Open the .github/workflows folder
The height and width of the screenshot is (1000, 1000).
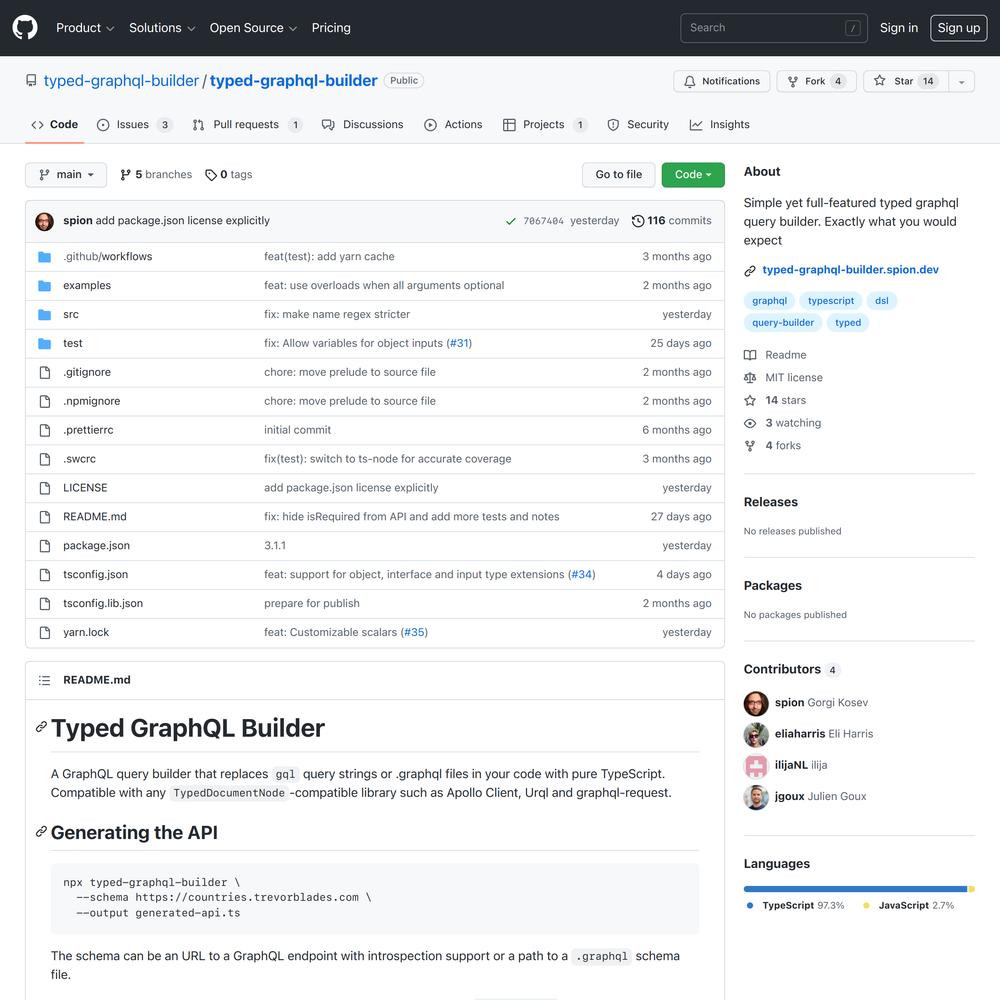[x=107, y=256]
